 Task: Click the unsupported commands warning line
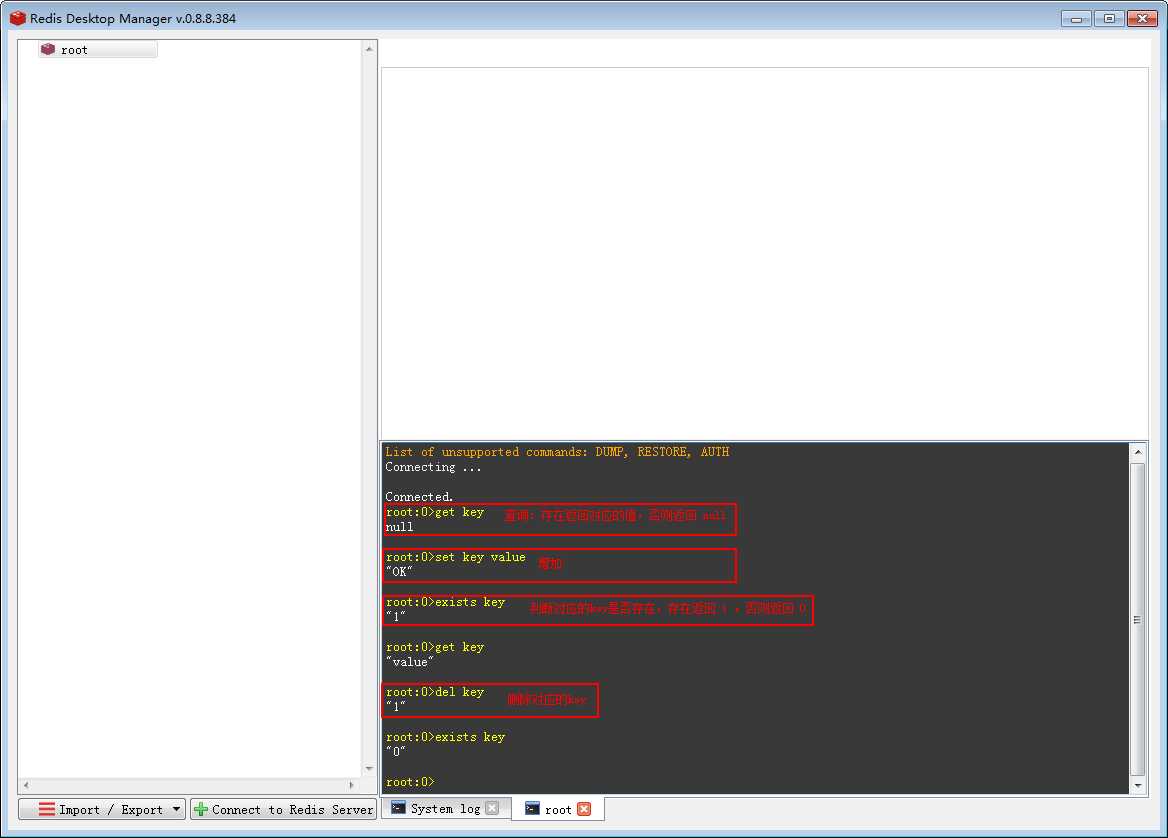tap(557, 451)
